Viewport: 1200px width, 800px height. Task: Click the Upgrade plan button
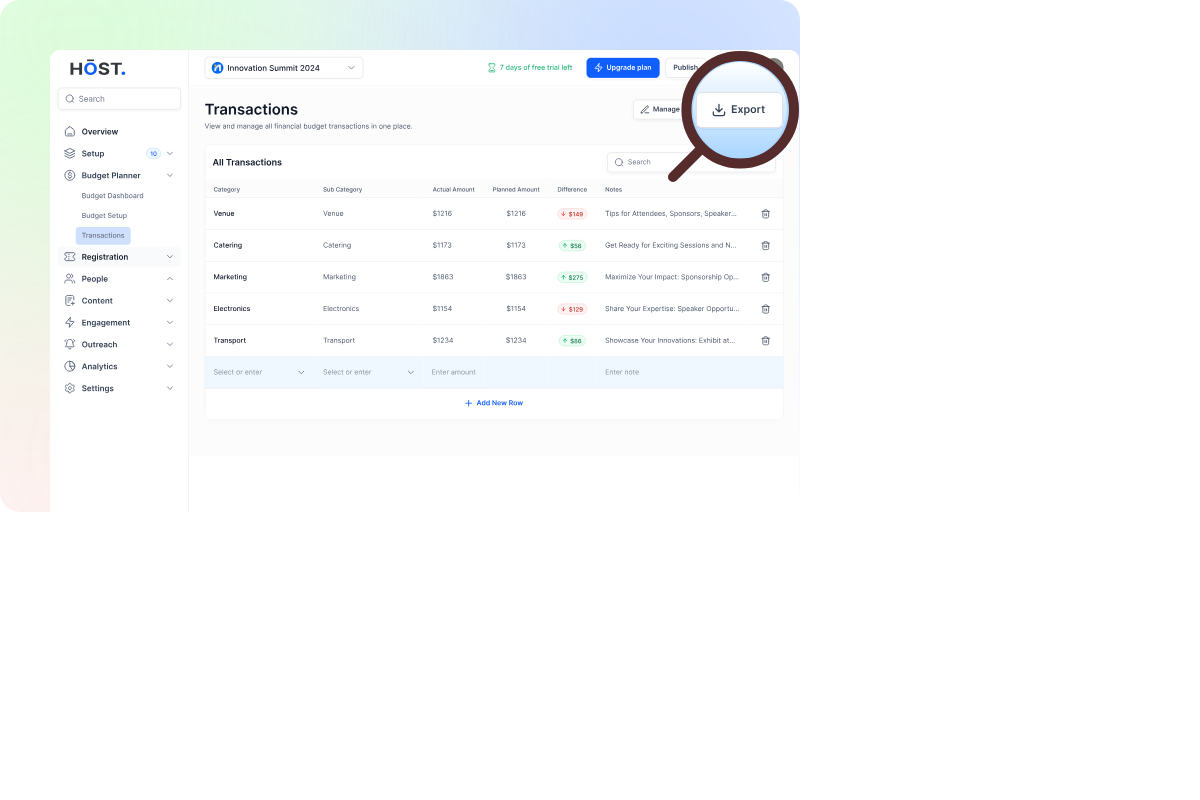click(x=623, y=68)
